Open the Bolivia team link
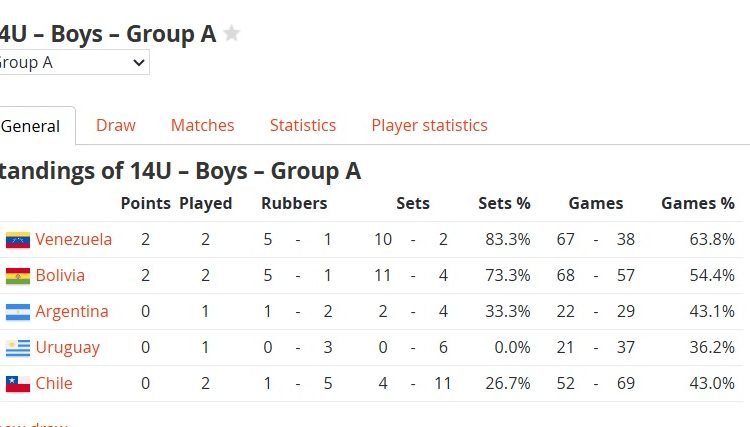Viewport: 750px width, 427px height. tap(60, 276)
